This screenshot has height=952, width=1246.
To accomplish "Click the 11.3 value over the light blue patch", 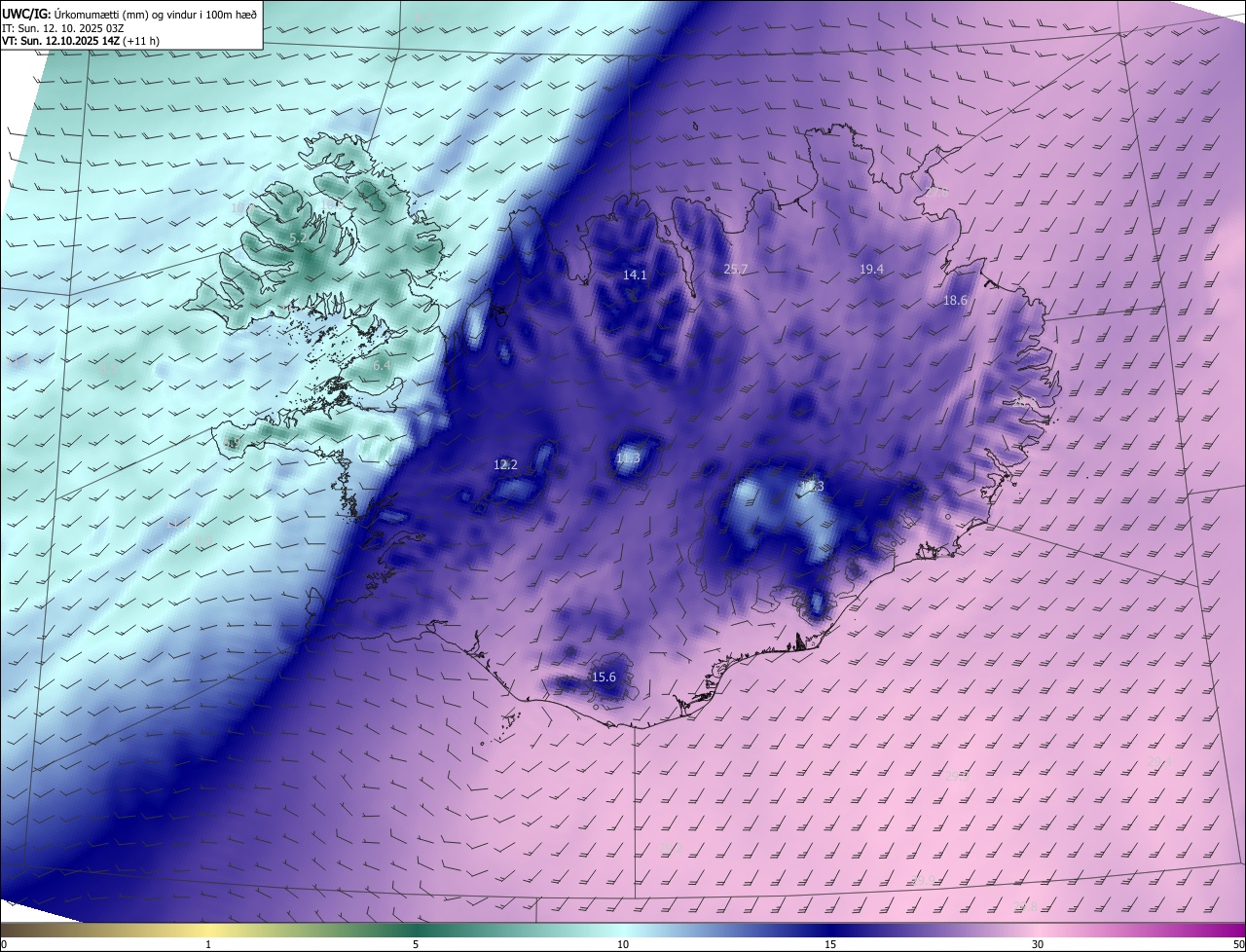I will [x=628, y=458].
